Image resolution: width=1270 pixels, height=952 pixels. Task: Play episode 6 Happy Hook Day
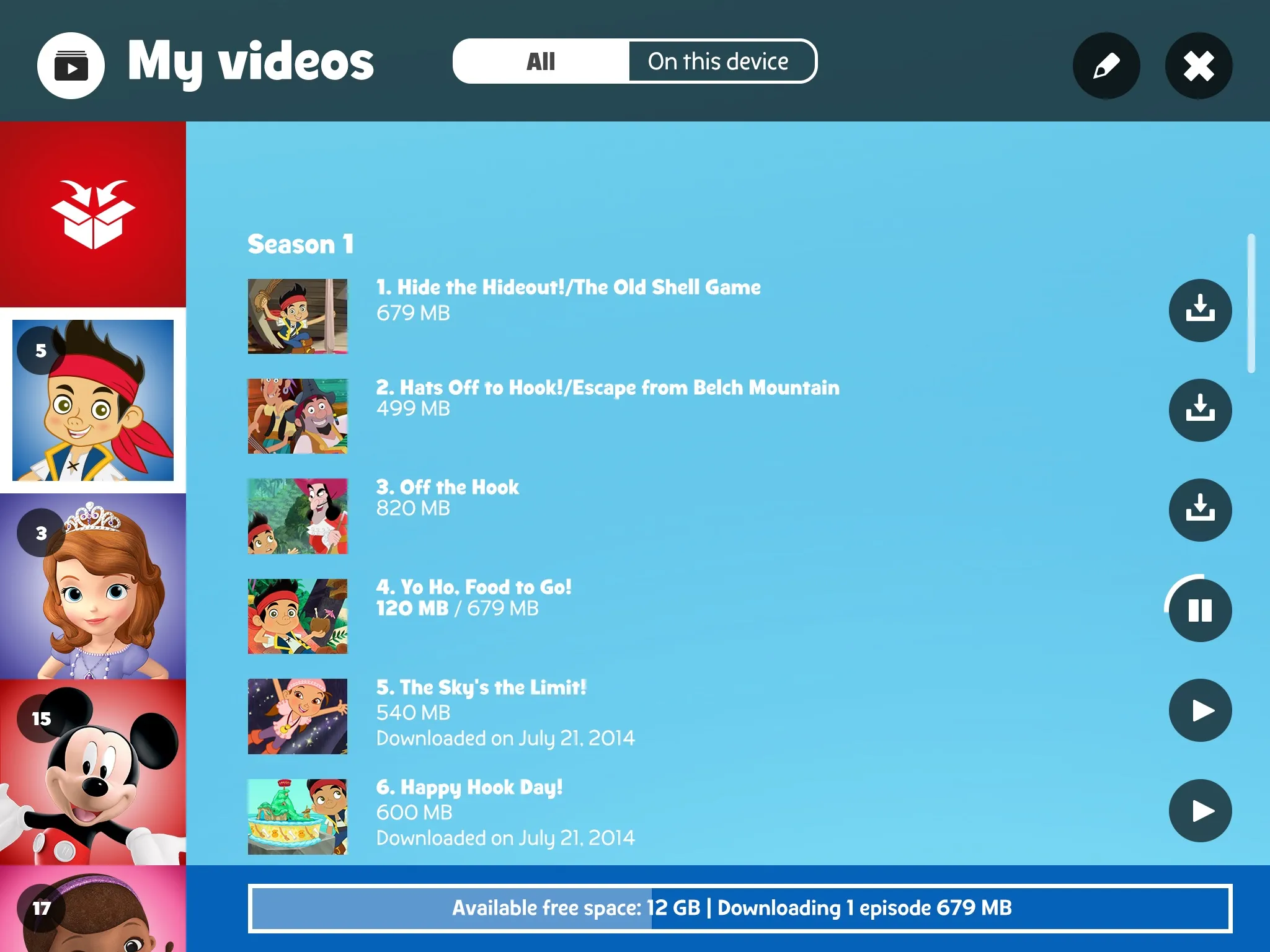coord(1200,811)
